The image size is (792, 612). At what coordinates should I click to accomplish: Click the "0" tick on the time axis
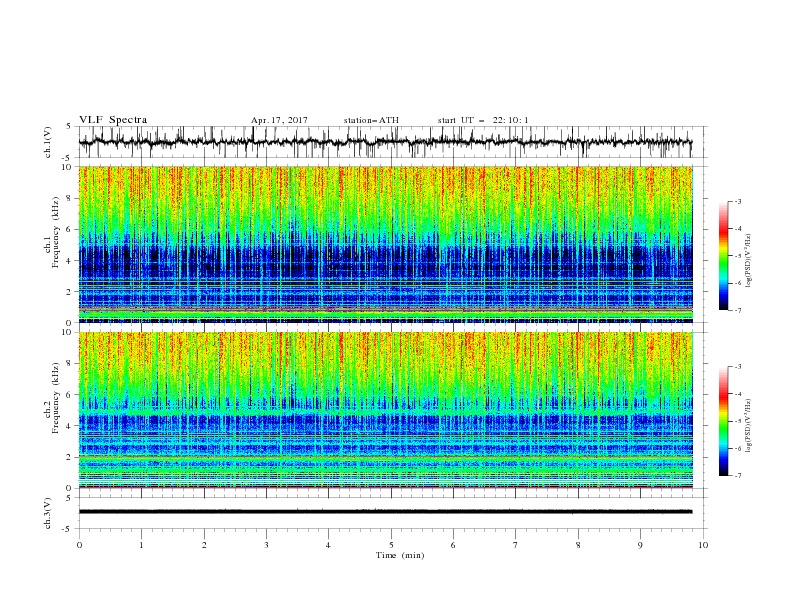[79, 545]
